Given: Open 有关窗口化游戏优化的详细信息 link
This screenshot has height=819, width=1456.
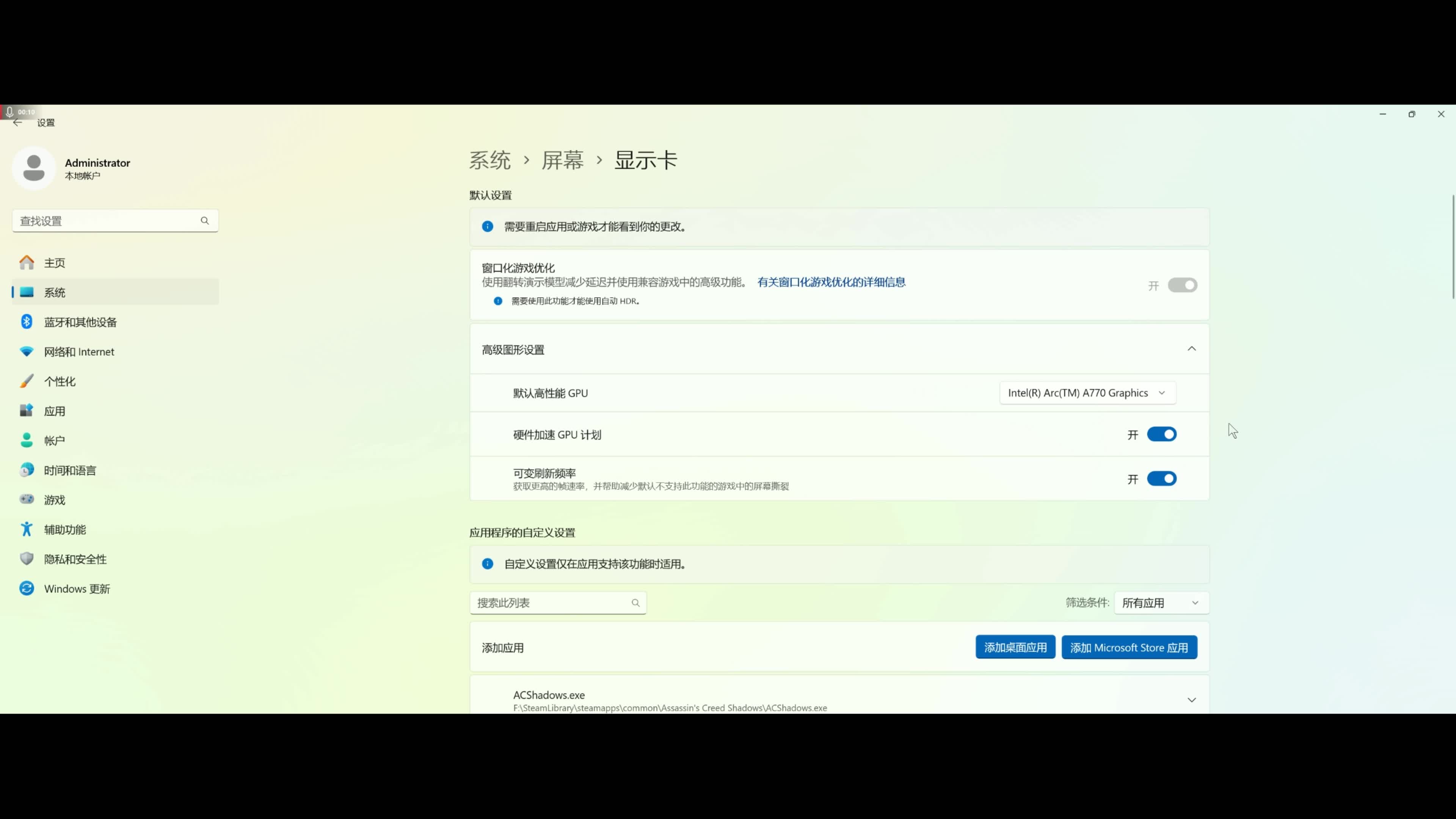Looking at the screenshot, I should [831, 282].
